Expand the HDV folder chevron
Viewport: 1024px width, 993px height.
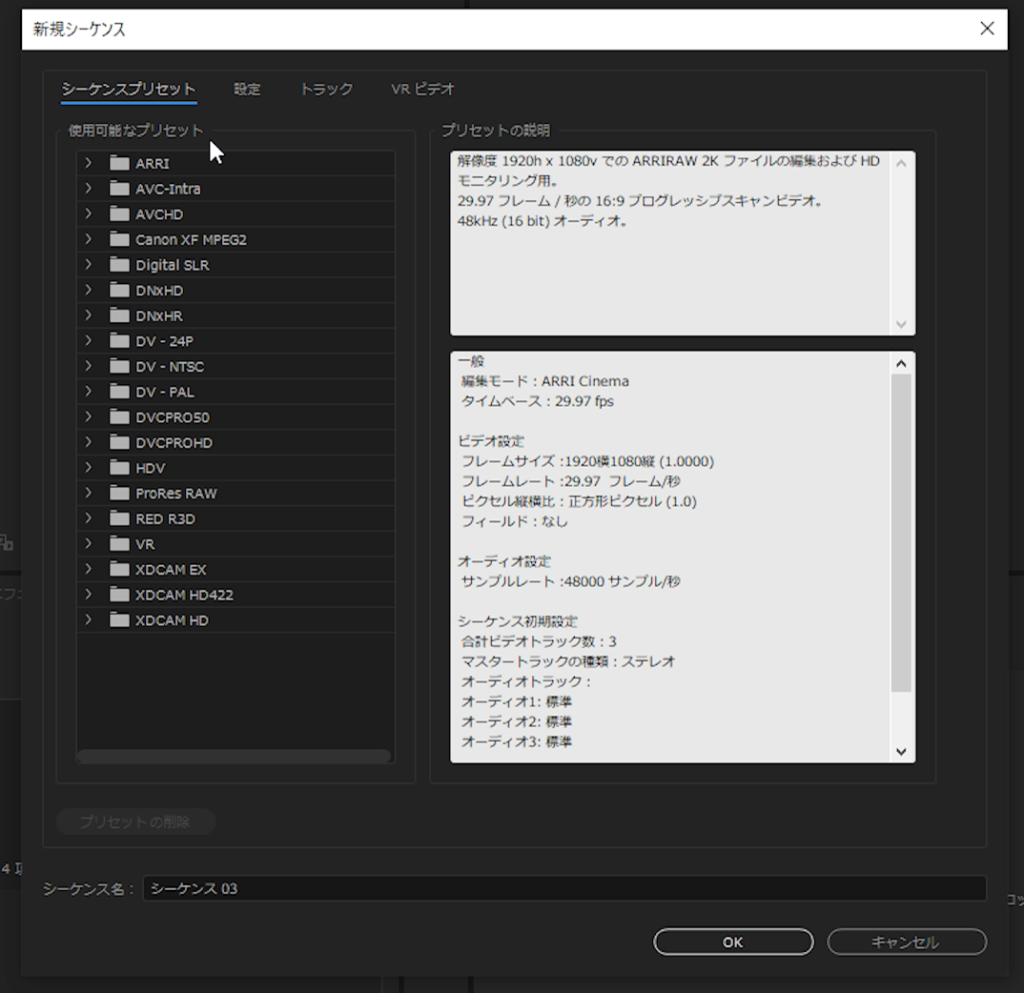click(x=88, y=467)
